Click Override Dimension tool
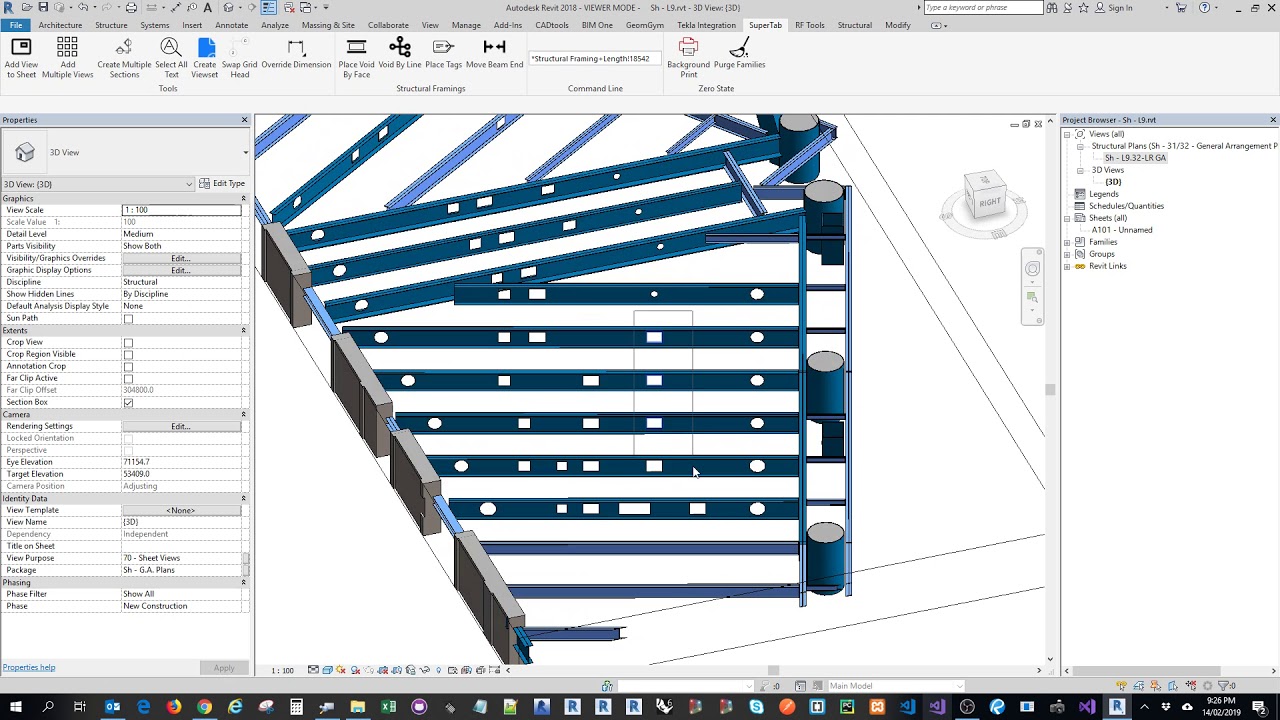Viewport: 1280px width, 720px height. (296, 54)
